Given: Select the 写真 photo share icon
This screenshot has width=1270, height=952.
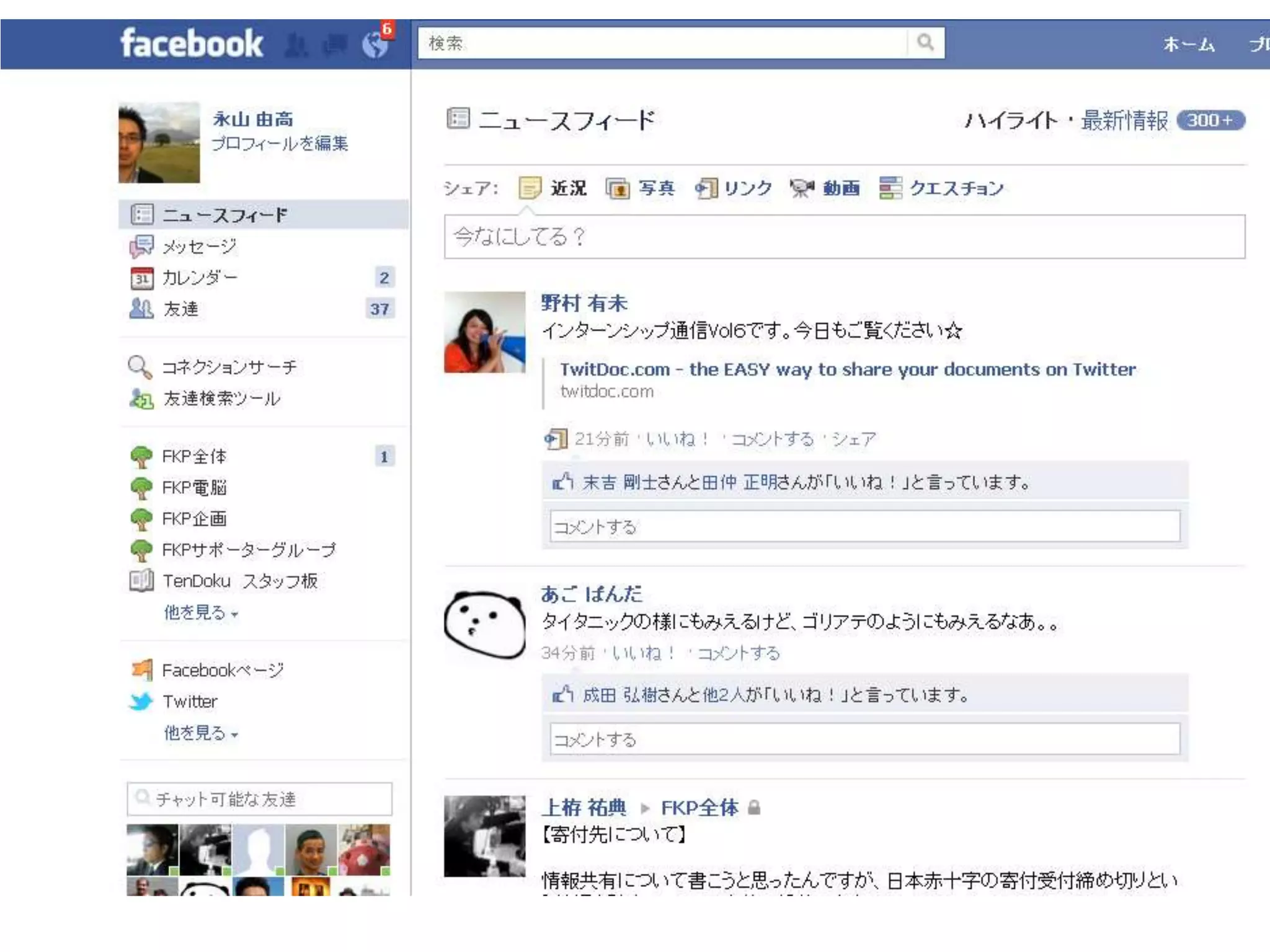Looking at the screenshot, I should click(617, 188).
